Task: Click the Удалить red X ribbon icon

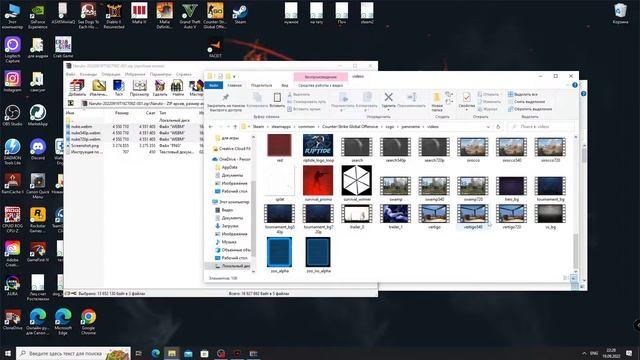Action: [x=388, y=97]
